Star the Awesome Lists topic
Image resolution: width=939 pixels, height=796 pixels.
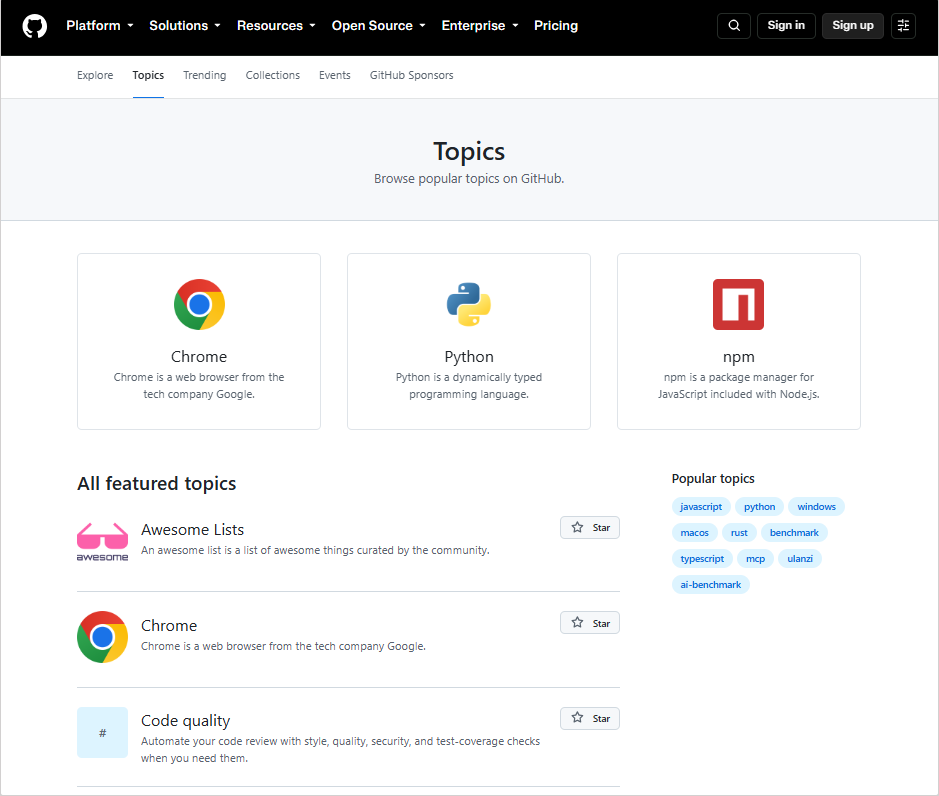[590, 528]
